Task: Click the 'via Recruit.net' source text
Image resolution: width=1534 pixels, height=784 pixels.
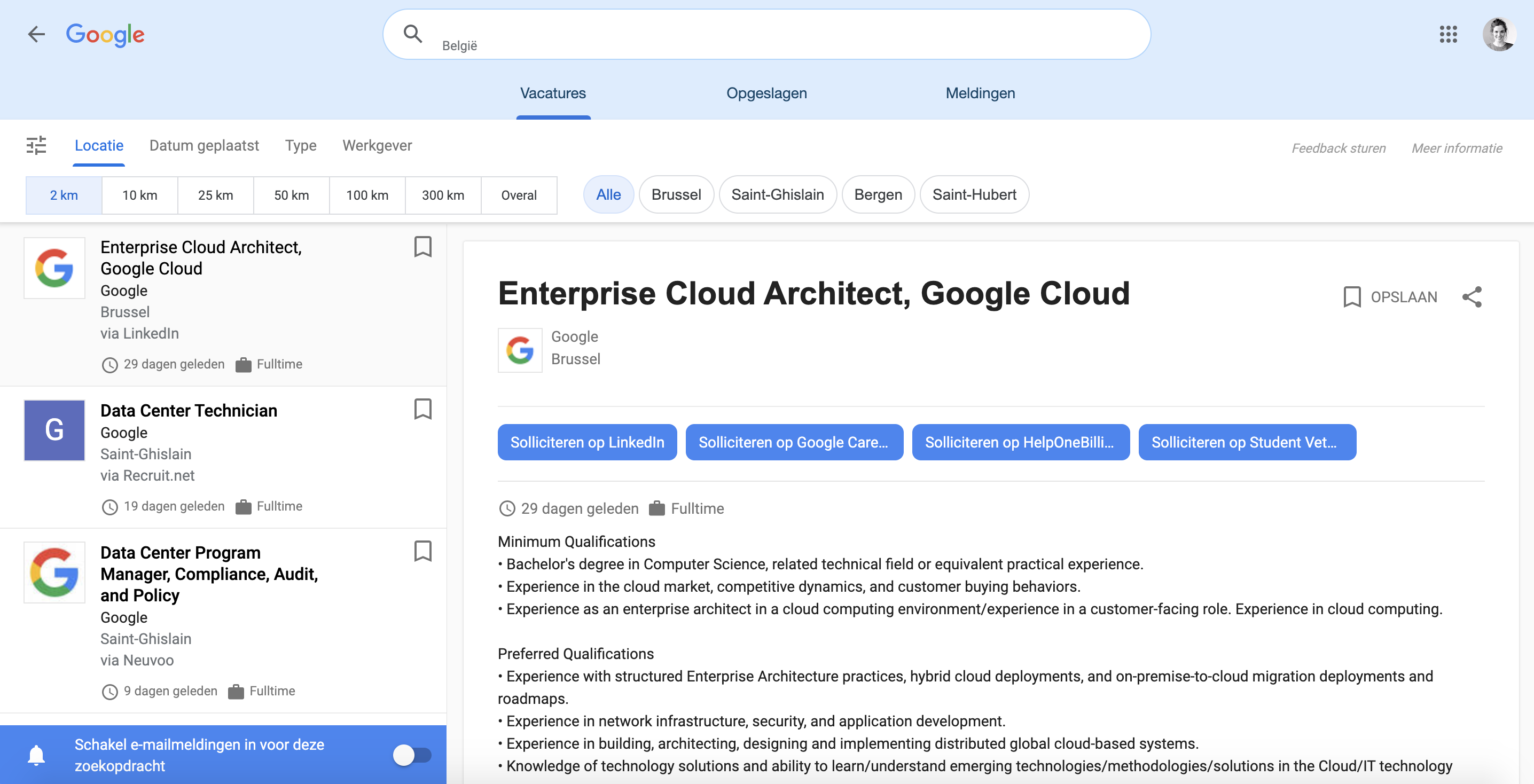Action: pyautogui.click(x=147, y=476)
